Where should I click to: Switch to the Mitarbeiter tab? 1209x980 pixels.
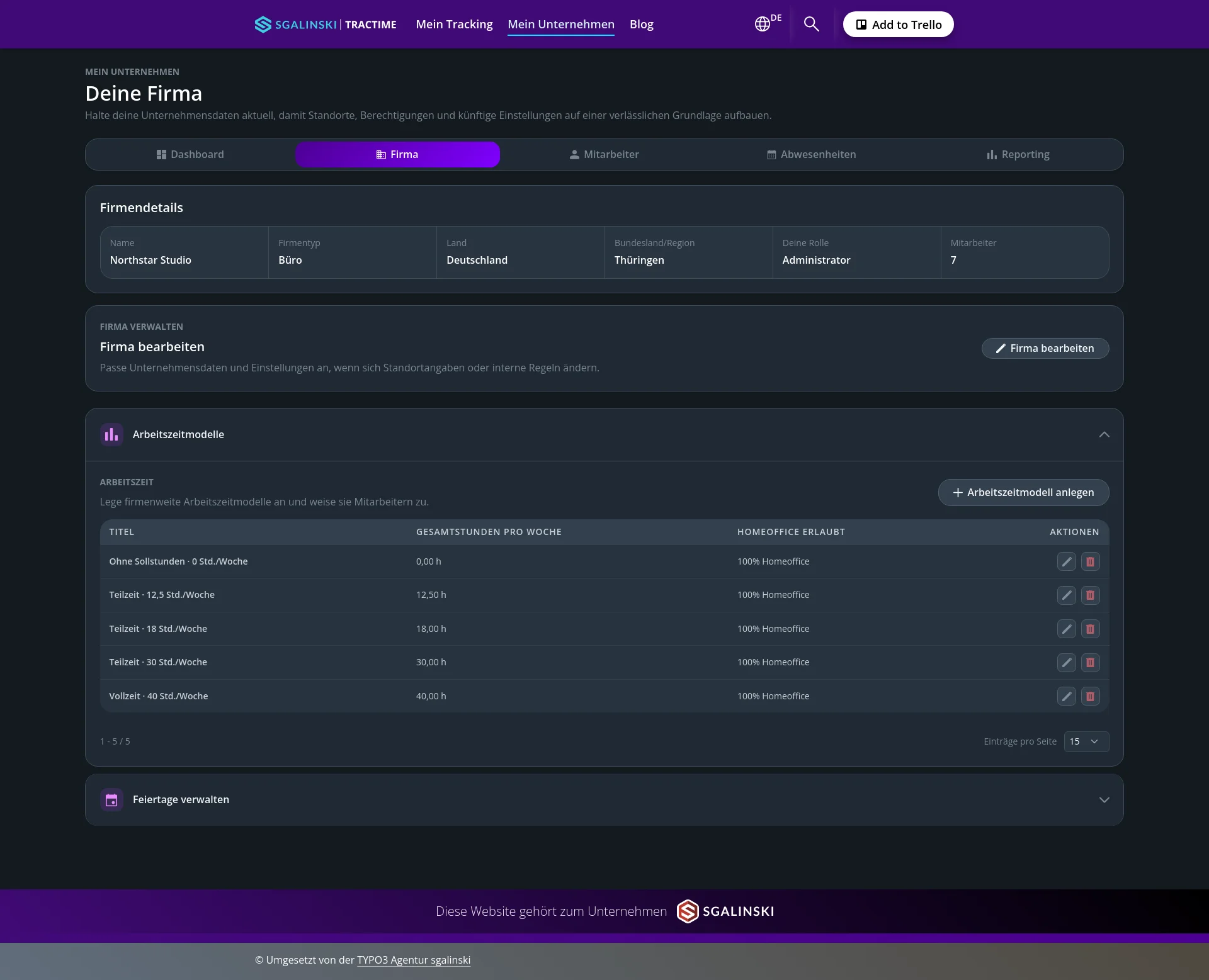(x=604, y=154)
